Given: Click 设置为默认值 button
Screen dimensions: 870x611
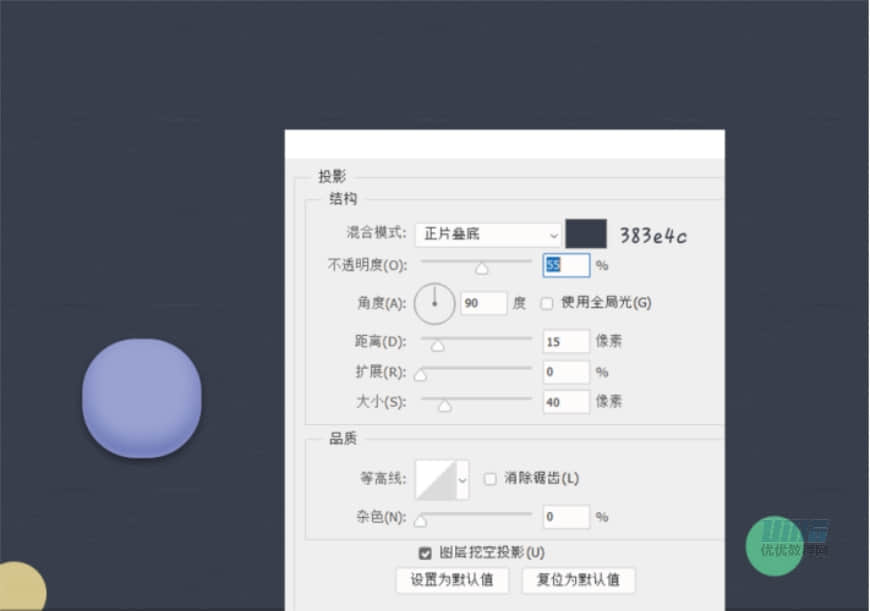Looking at the screenshot, I should (452, 580).
